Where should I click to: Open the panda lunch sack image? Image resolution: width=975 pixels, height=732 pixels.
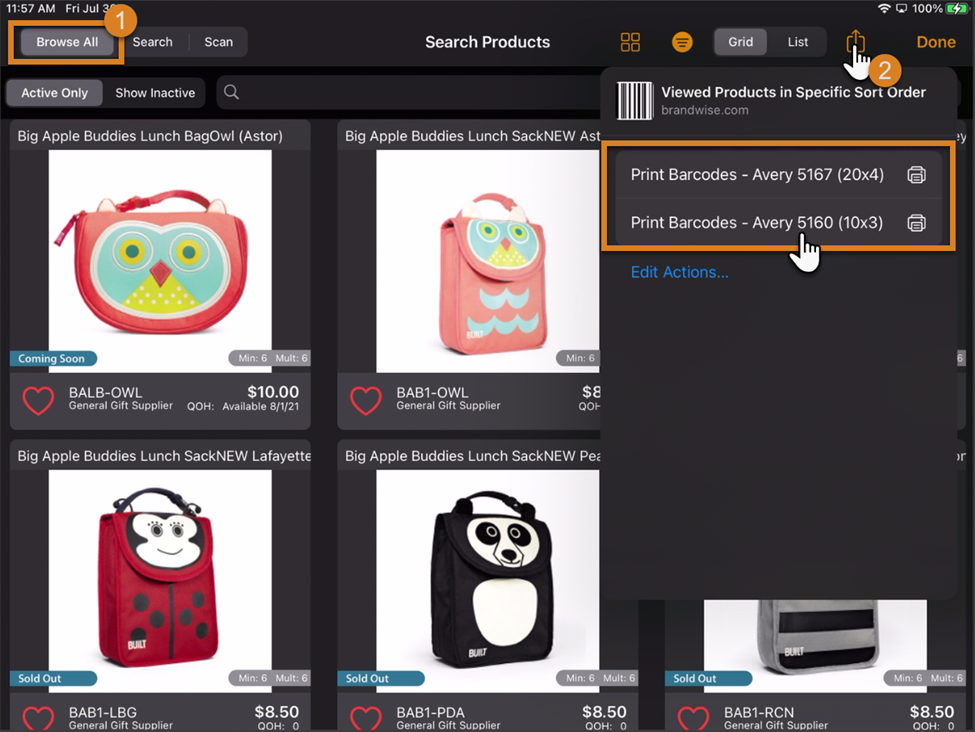coord(488,581)
